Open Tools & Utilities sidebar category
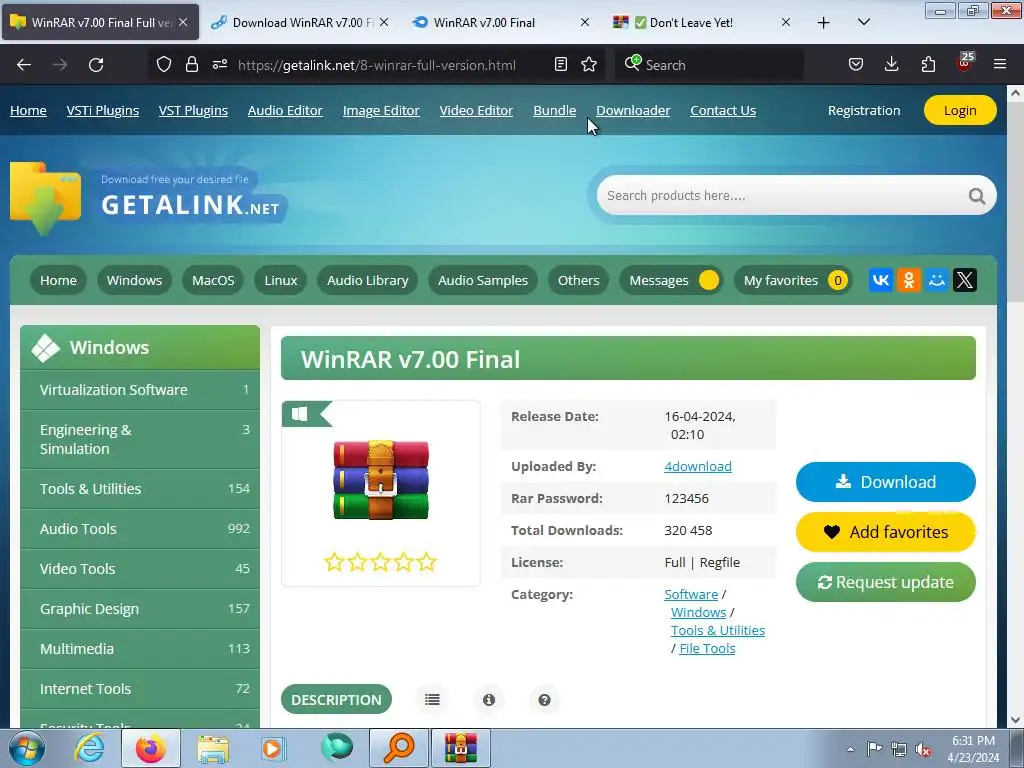This screenshot has height=768, width=1024. point(140,488)
